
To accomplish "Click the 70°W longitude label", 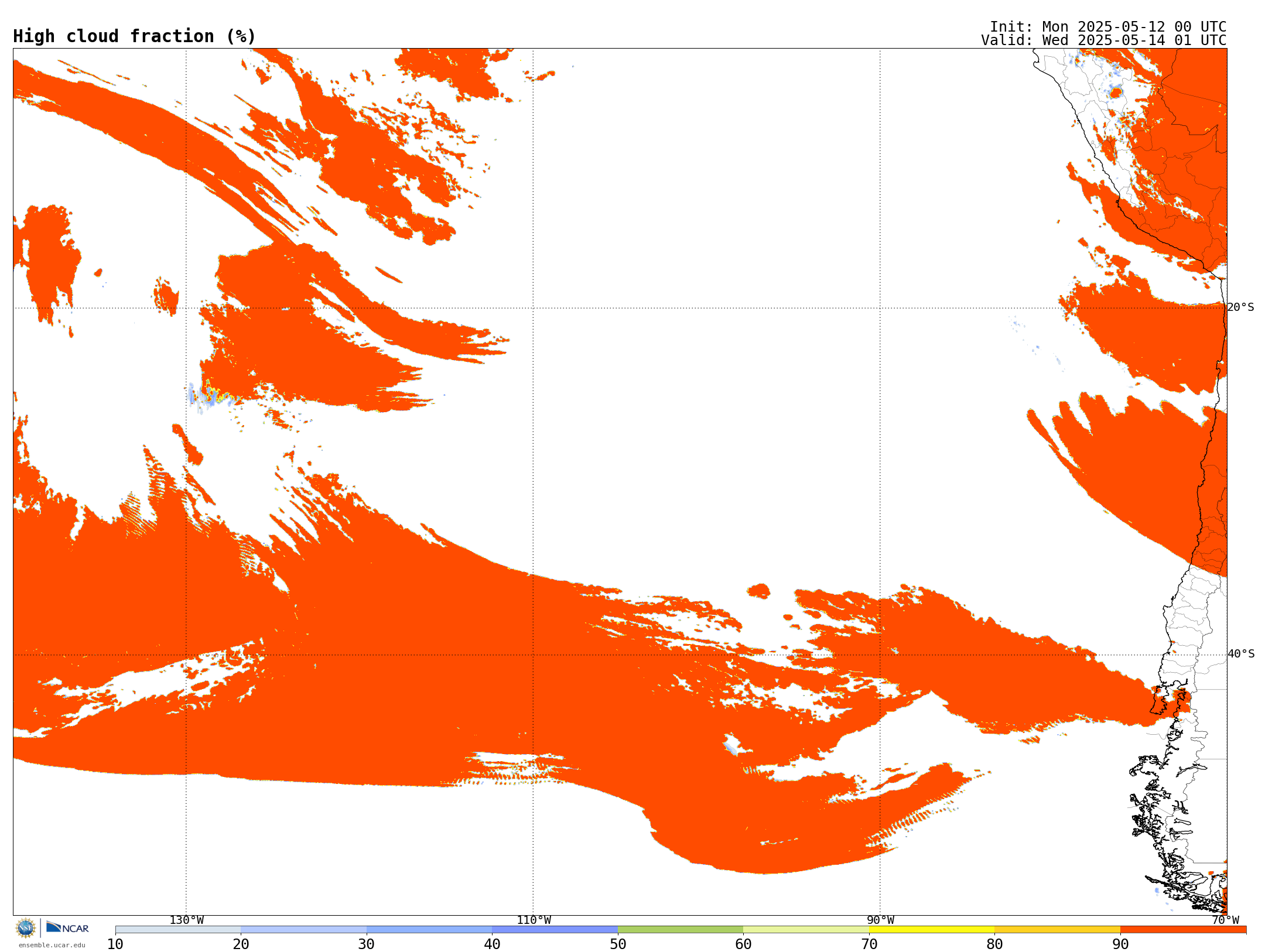I will pyautogui.click(x=1225, y=920).
